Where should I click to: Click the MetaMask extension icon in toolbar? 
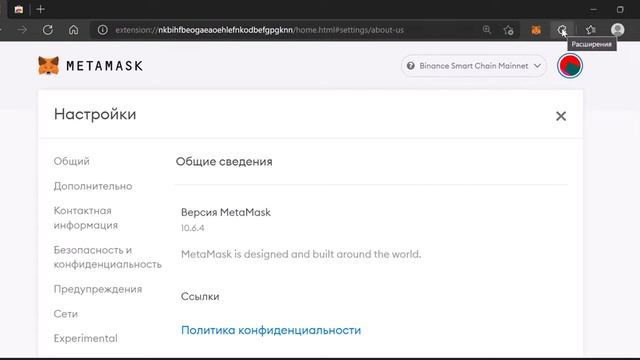point(536,30)
